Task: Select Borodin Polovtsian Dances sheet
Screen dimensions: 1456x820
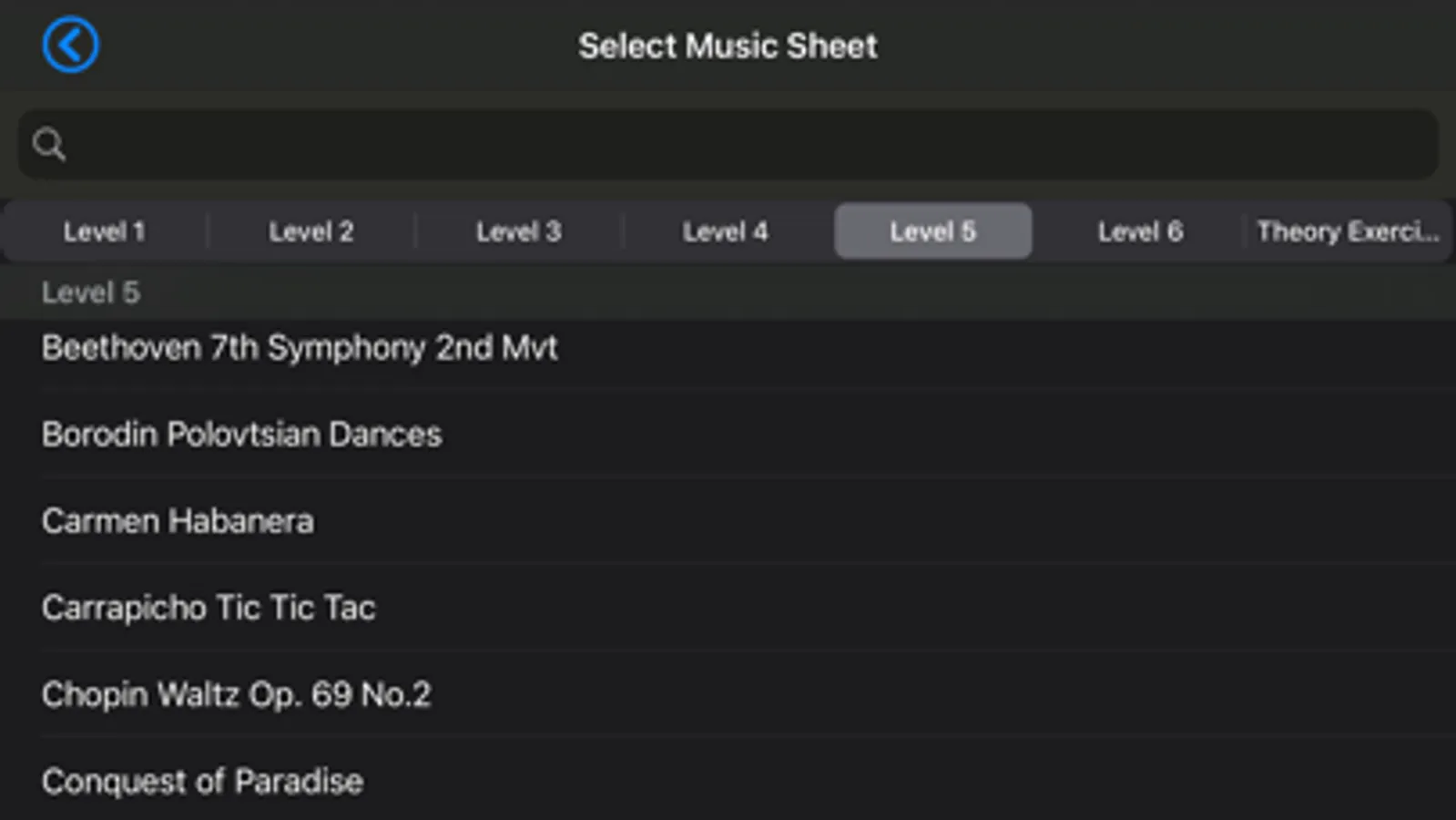Action: [241, 435]
